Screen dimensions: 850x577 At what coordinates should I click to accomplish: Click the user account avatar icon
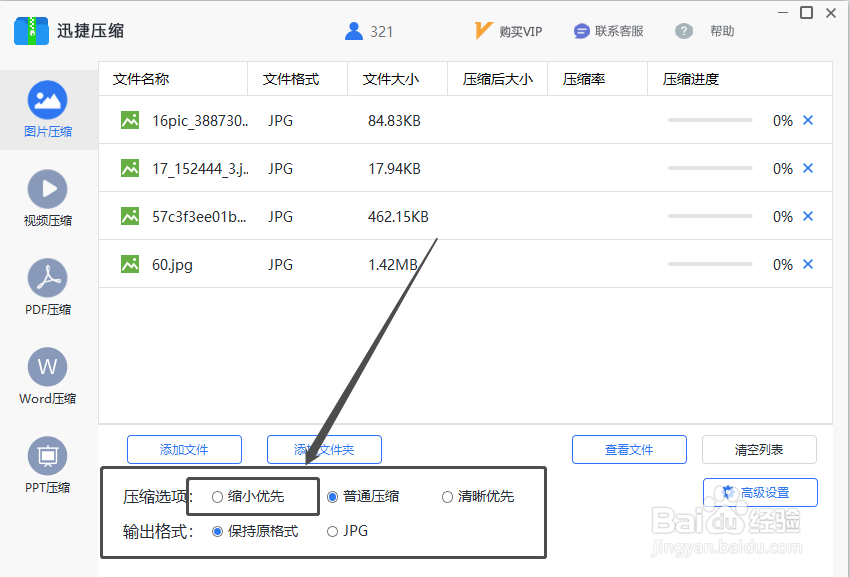tap(353, 31)
